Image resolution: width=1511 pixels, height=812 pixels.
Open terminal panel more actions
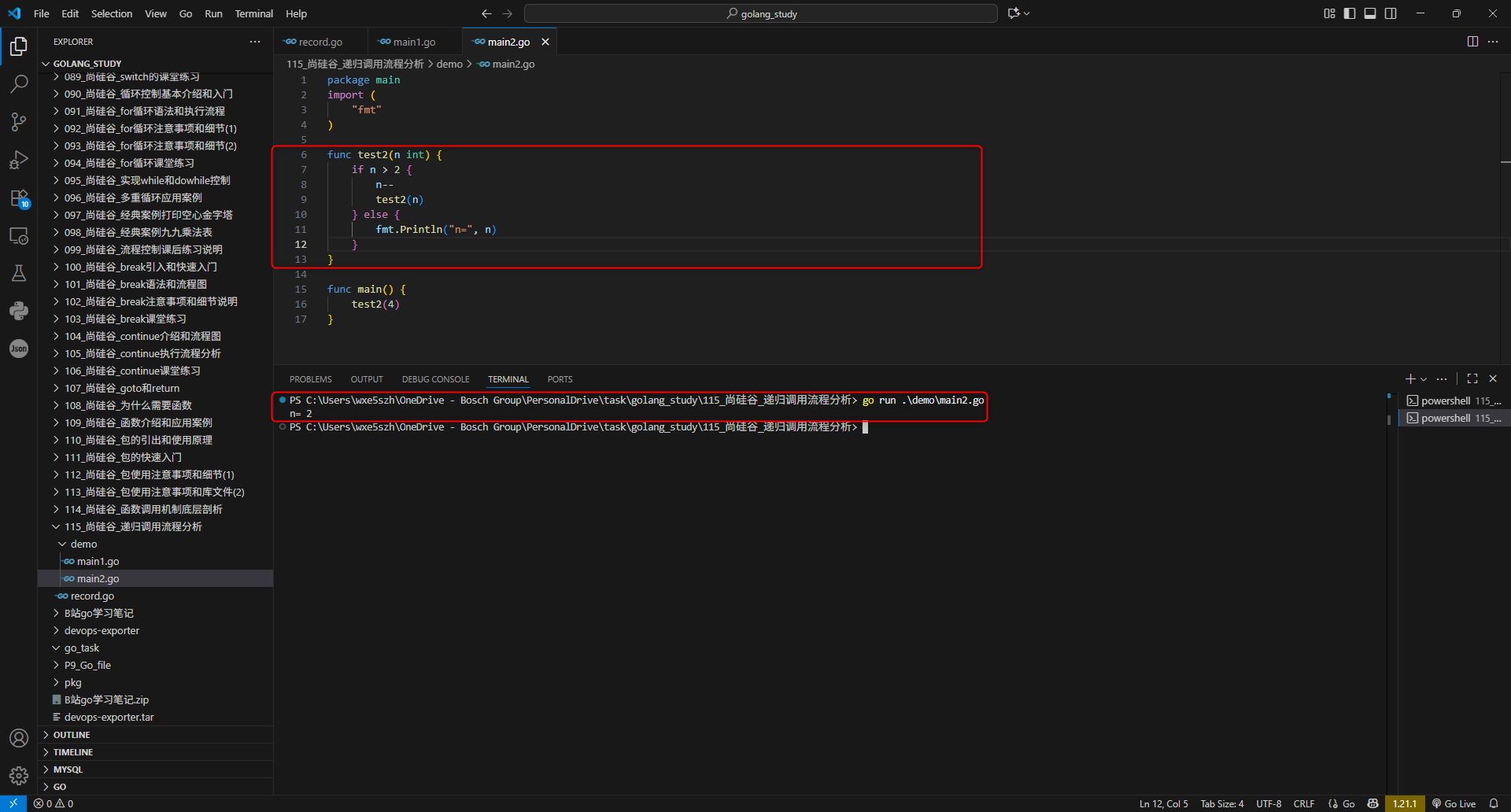tap(1442, 378)
